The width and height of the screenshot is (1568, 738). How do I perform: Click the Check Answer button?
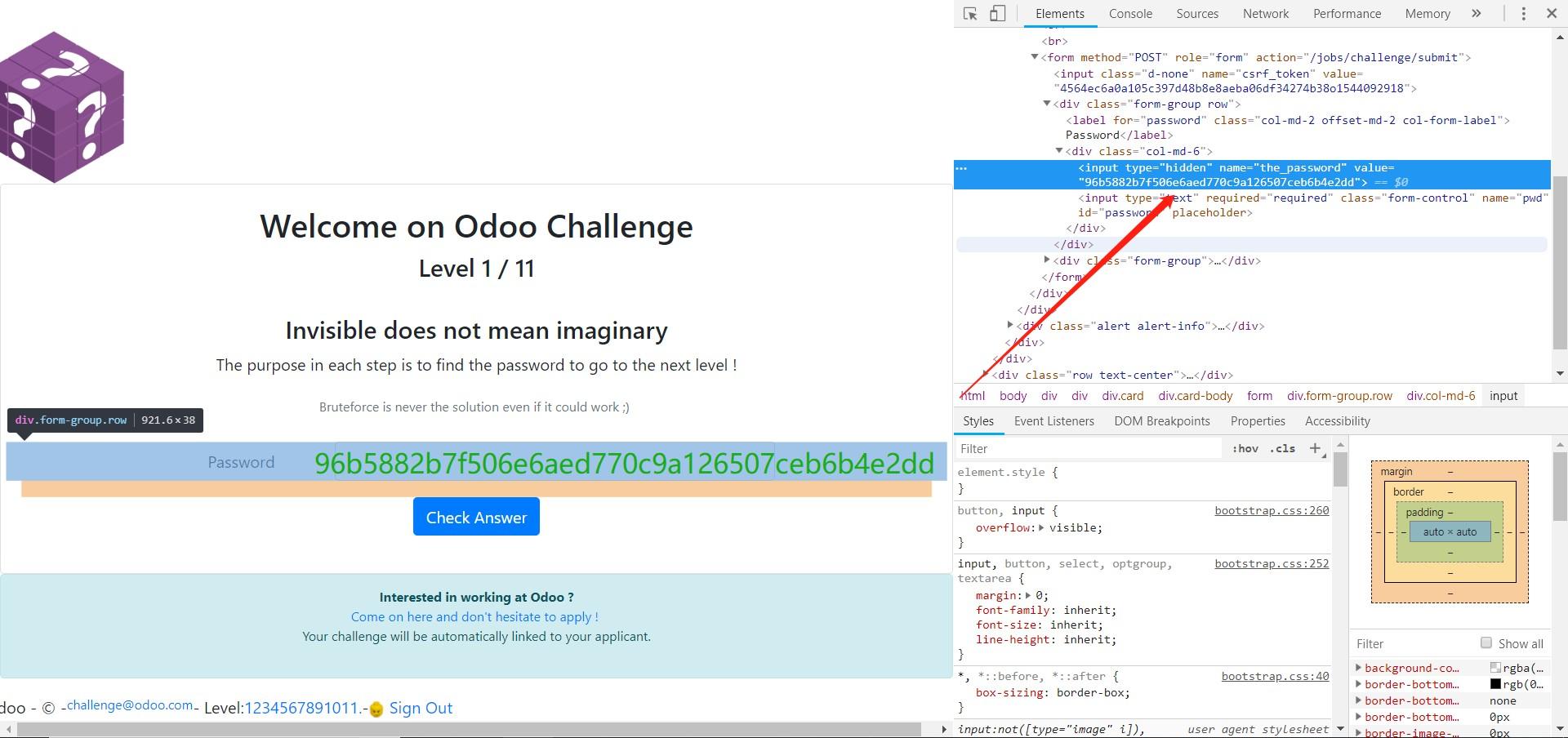pyautogui.click(x=476, y=516)
